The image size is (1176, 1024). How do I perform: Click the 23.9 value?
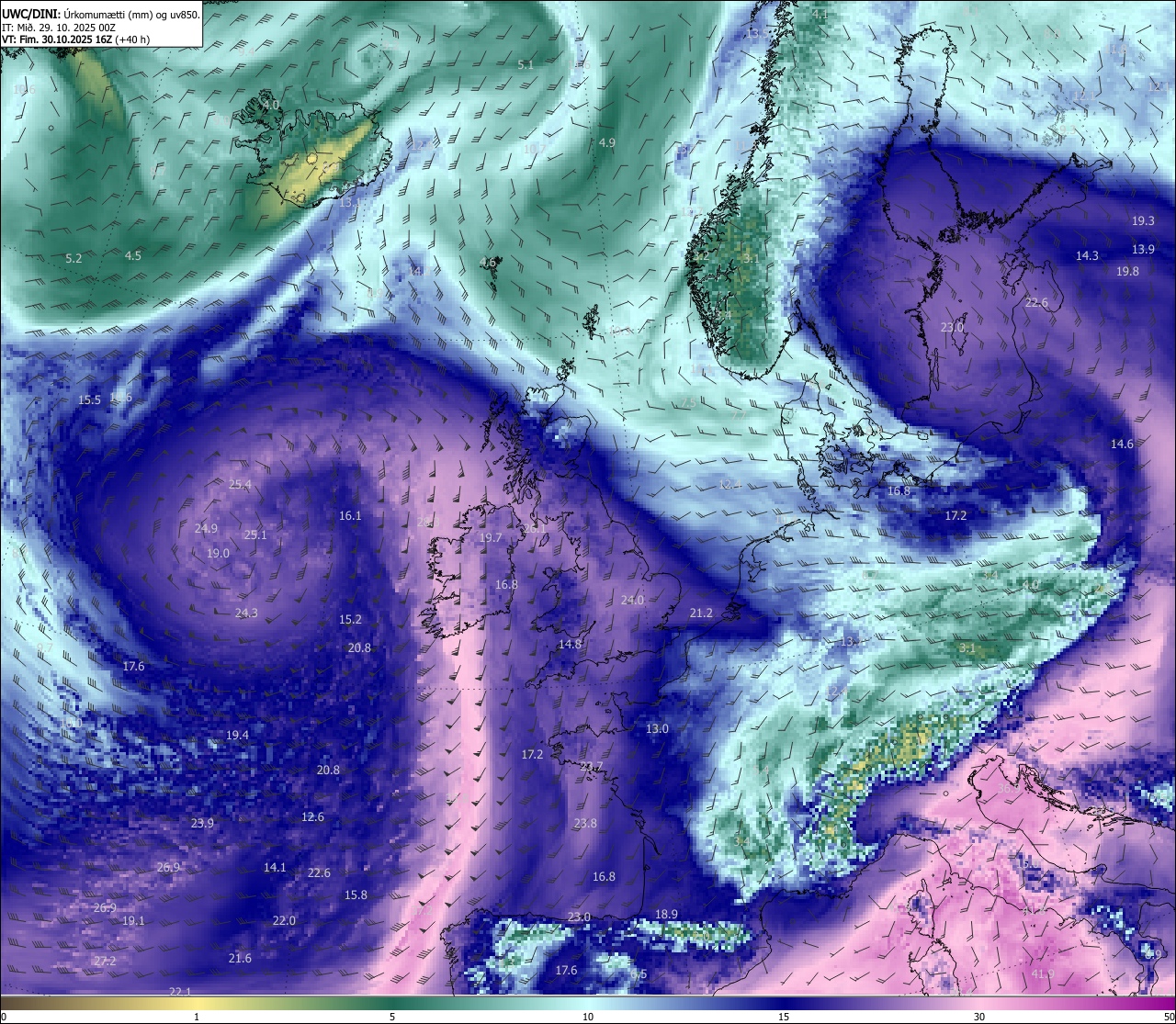[202, 824]
